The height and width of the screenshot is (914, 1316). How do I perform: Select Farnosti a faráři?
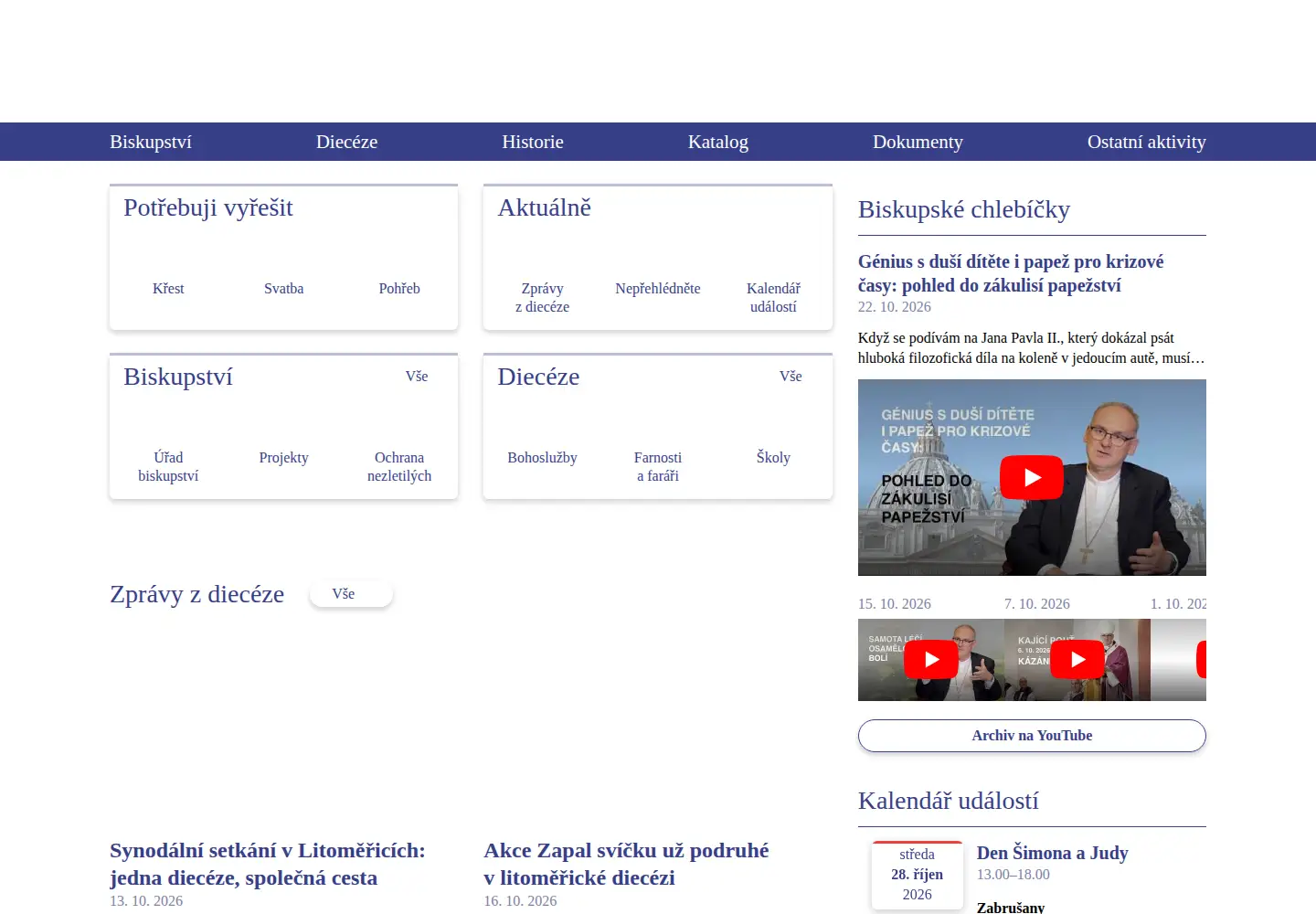[658, 466]
